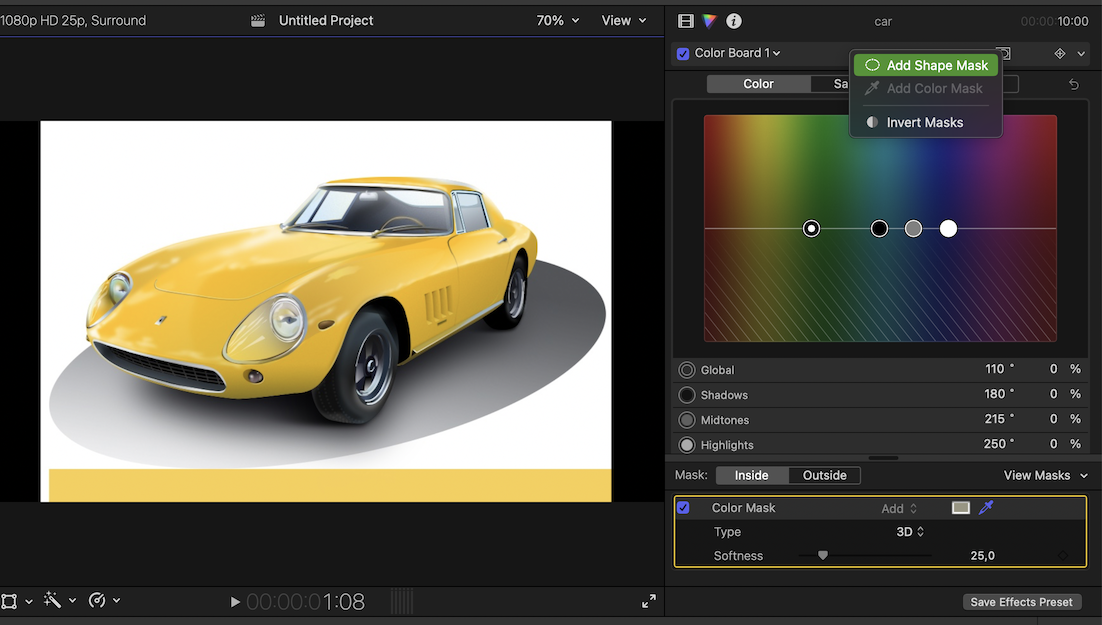Choose Add Shape Mask from menu

926,65
